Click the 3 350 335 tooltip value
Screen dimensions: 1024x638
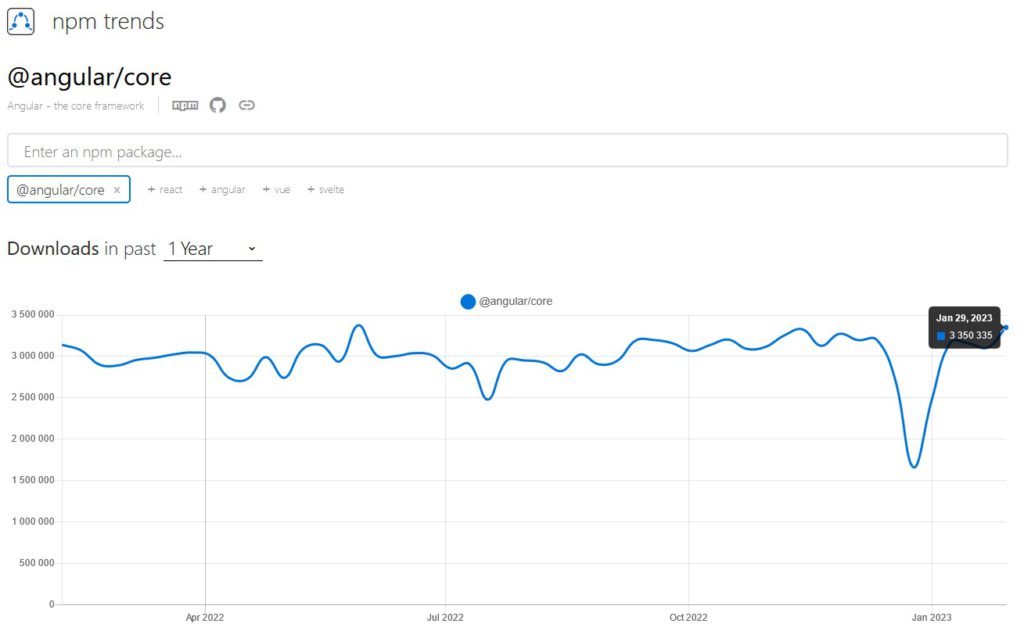pyautogui.click(x=970, y=336)
